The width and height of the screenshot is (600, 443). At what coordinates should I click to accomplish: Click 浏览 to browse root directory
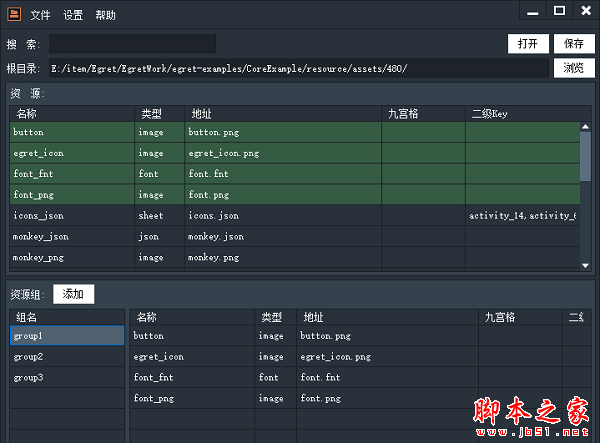click(573, 68)
